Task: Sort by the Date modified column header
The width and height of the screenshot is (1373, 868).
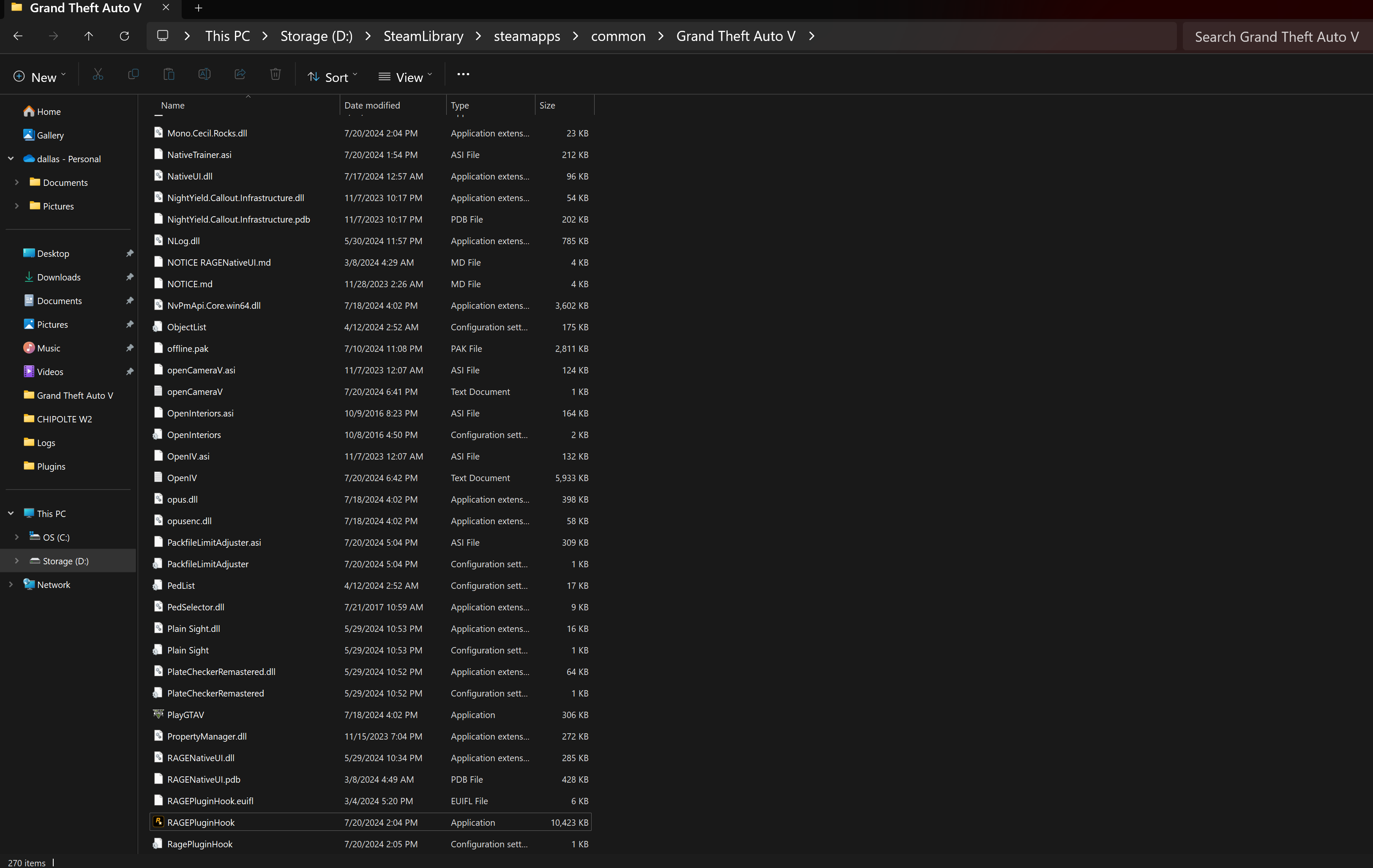Action: (372, 106)
